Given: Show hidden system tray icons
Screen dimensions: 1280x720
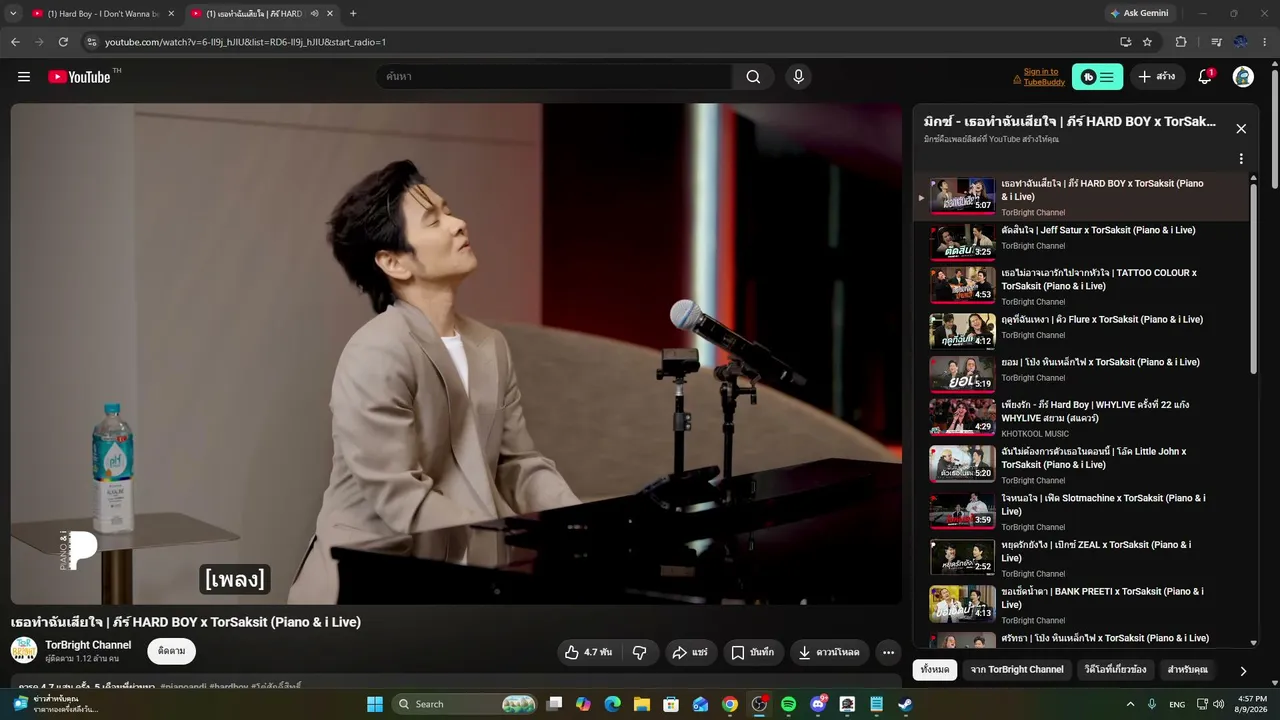Looking at the screenshot, I should click(x=1130, y=704).
